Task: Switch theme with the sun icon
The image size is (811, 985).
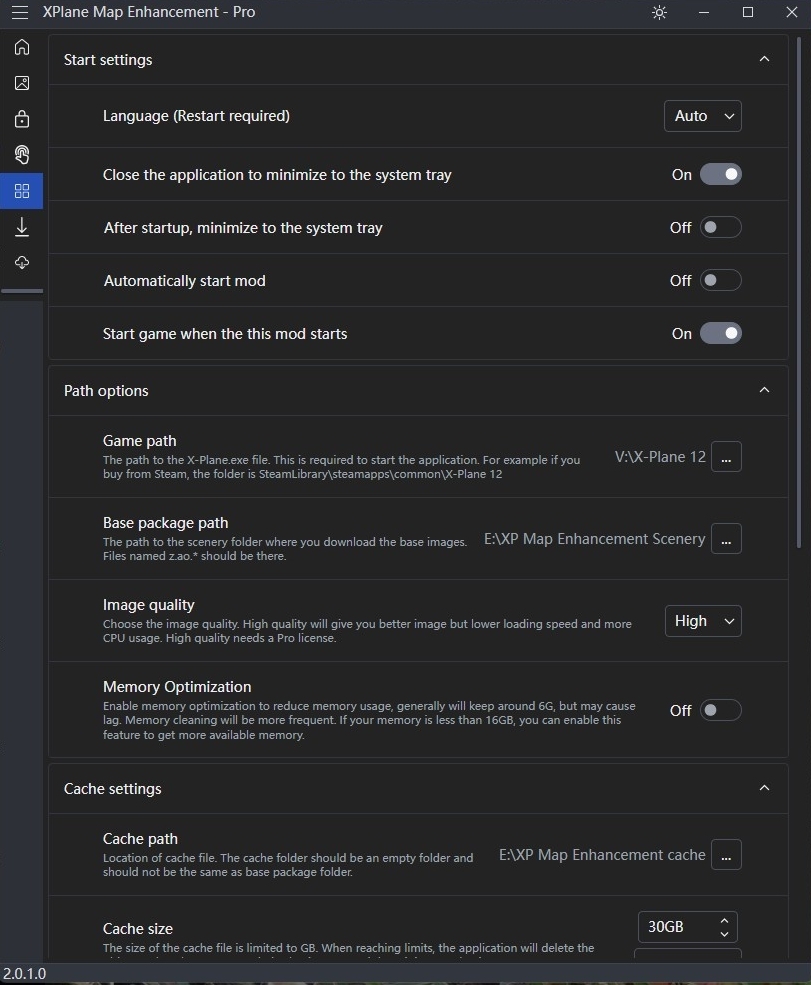Action: click(x=659, y=13)
